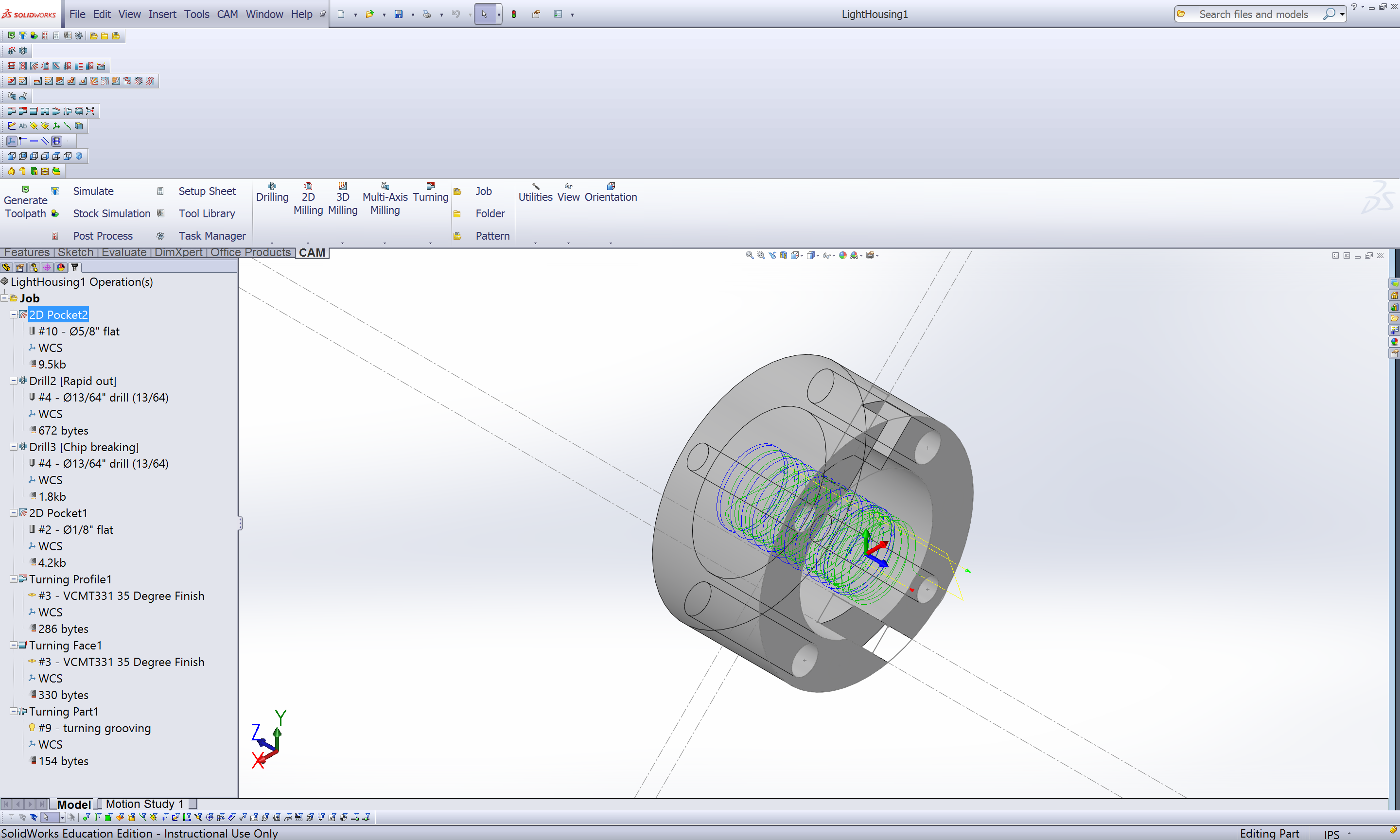Click the New document icon in the top toolbar

[x=341, y=14]
